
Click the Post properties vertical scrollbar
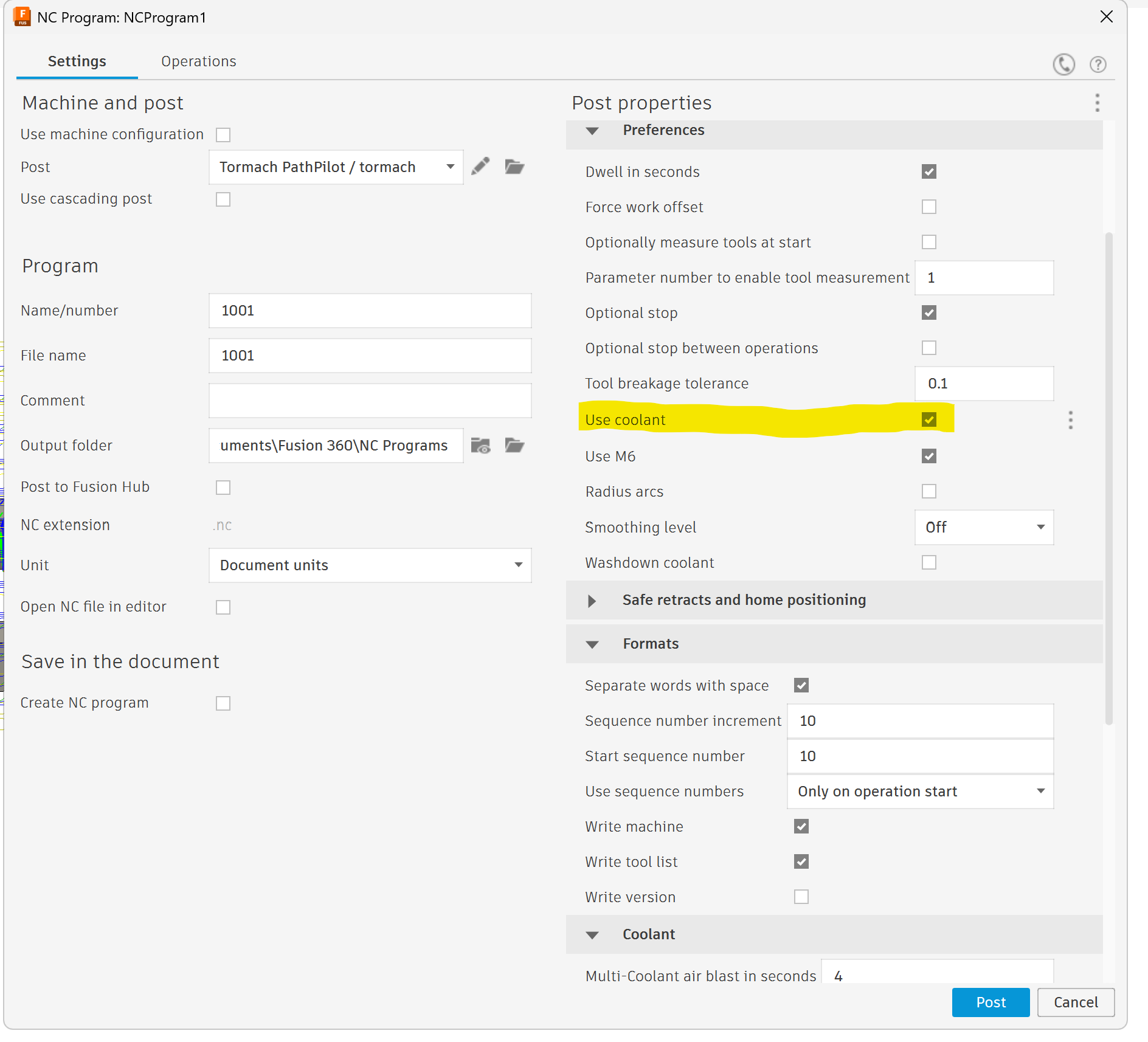pyautogui.click(x=1108, y=474)
